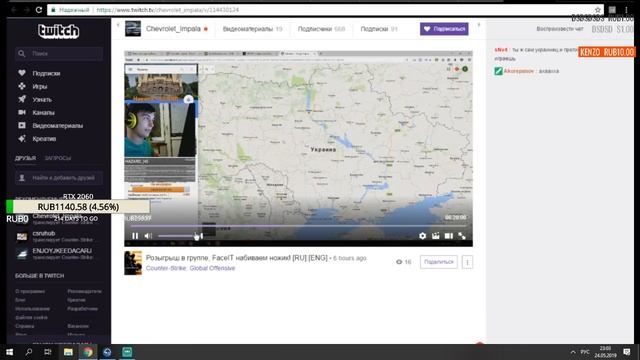Open the ENJOYJKEEDACARU channel
This screenshot has width=640, height=360.
click(x=62, y=251)
